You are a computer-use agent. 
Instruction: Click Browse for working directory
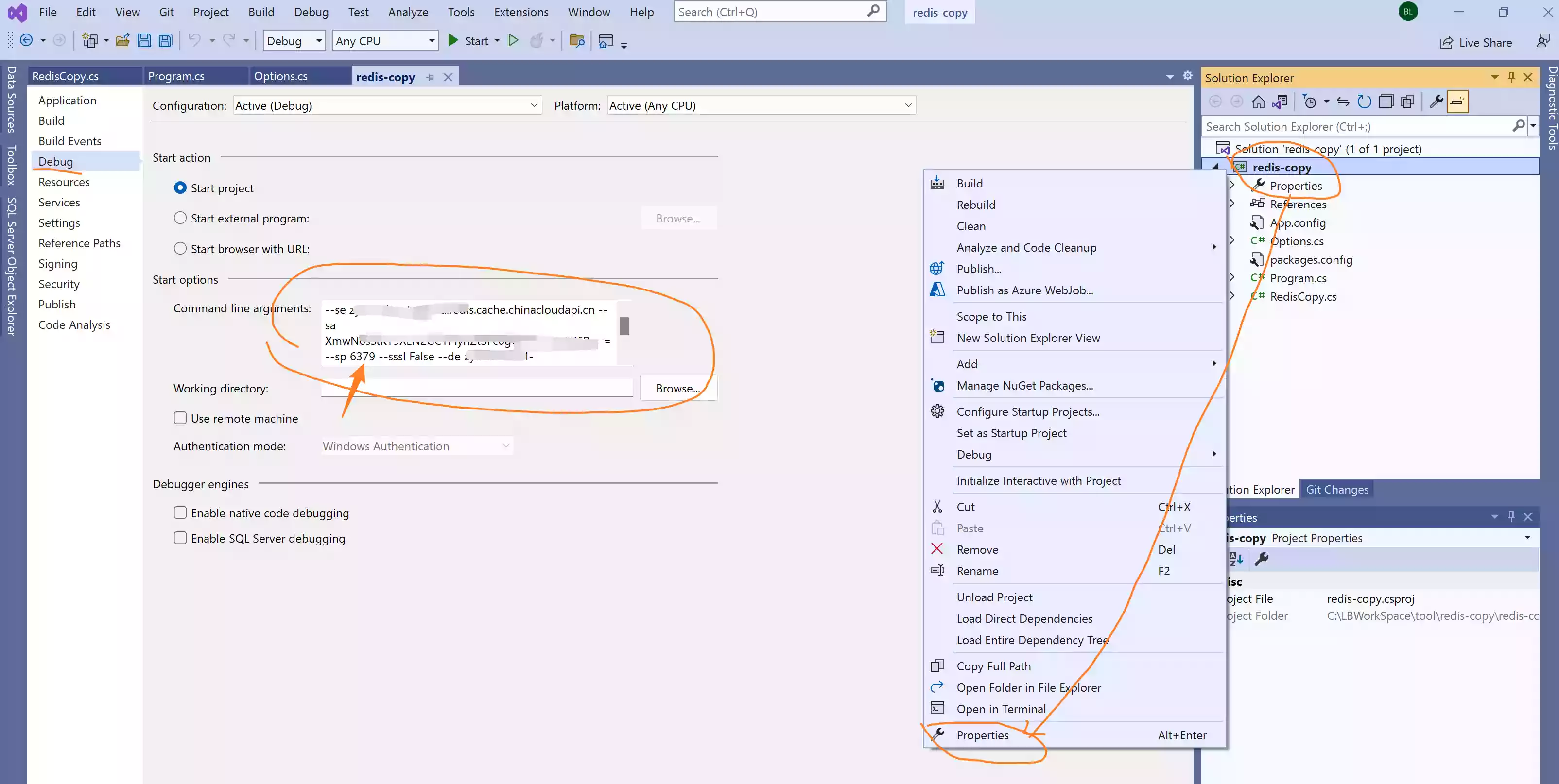click(x=678, y=388)
